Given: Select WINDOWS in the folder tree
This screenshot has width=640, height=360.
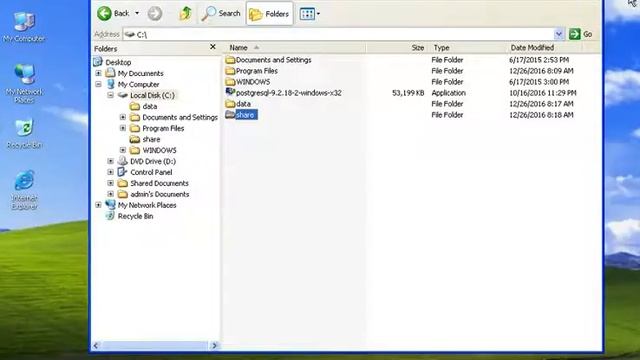Looking at the screenshot, I should 153,151.
